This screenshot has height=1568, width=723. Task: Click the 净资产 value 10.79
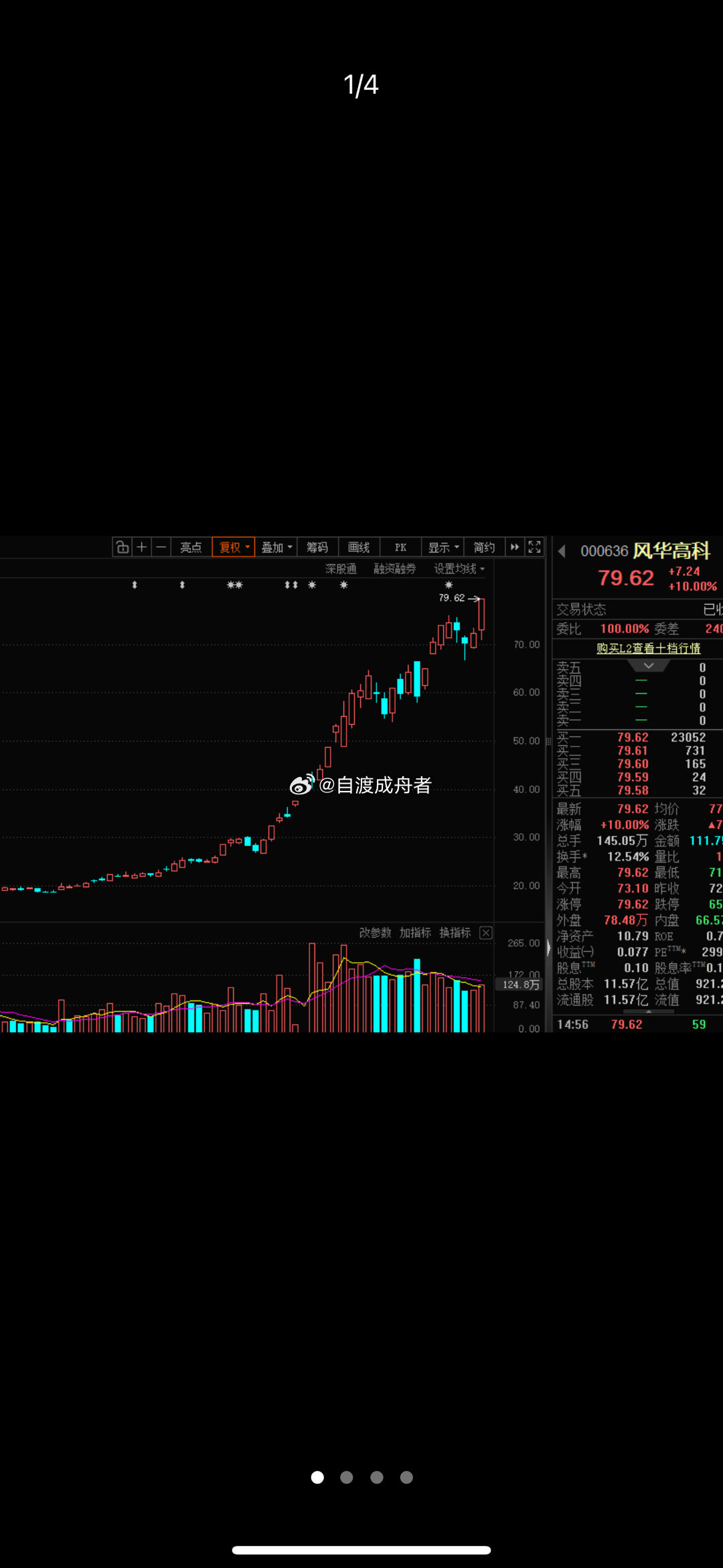coord(633,936)
